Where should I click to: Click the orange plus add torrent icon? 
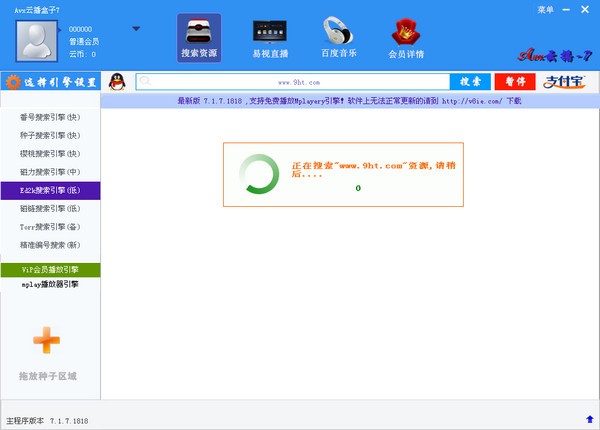[47, 340]
